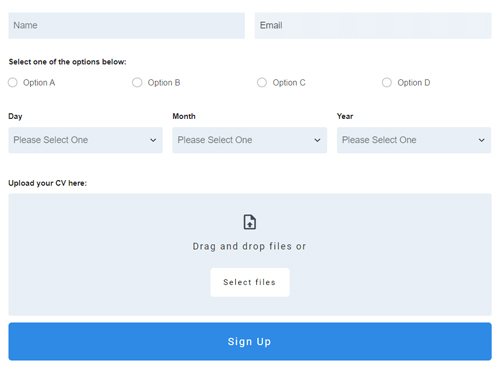Screen dimensions: 500x371
Task: Click the 'Select one of the options below:' label
Action: click(x=68, y=62)
